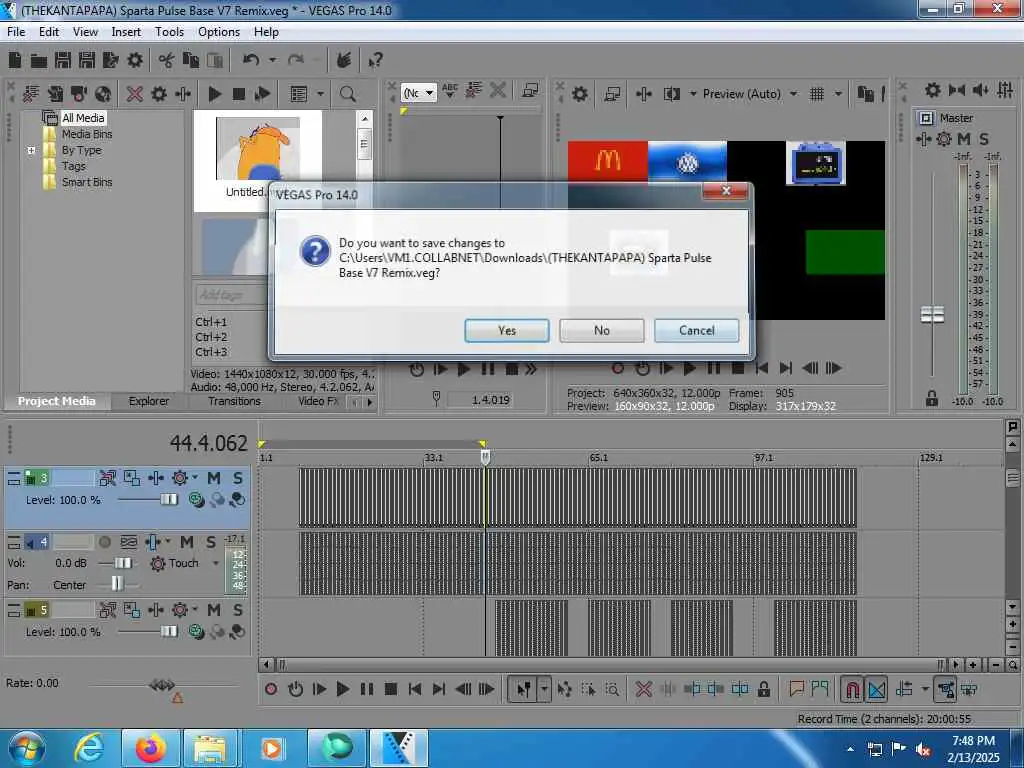Expand the By Type tree node

click(x=31, y=150)
